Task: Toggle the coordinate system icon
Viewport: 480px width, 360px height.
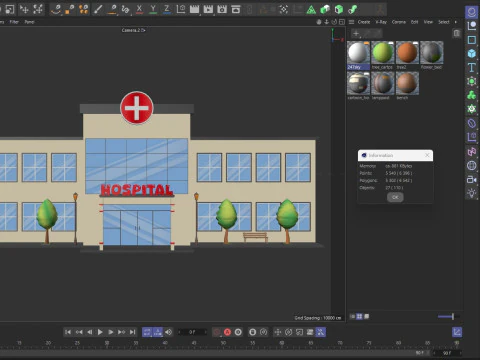Action: click(181, 9)
